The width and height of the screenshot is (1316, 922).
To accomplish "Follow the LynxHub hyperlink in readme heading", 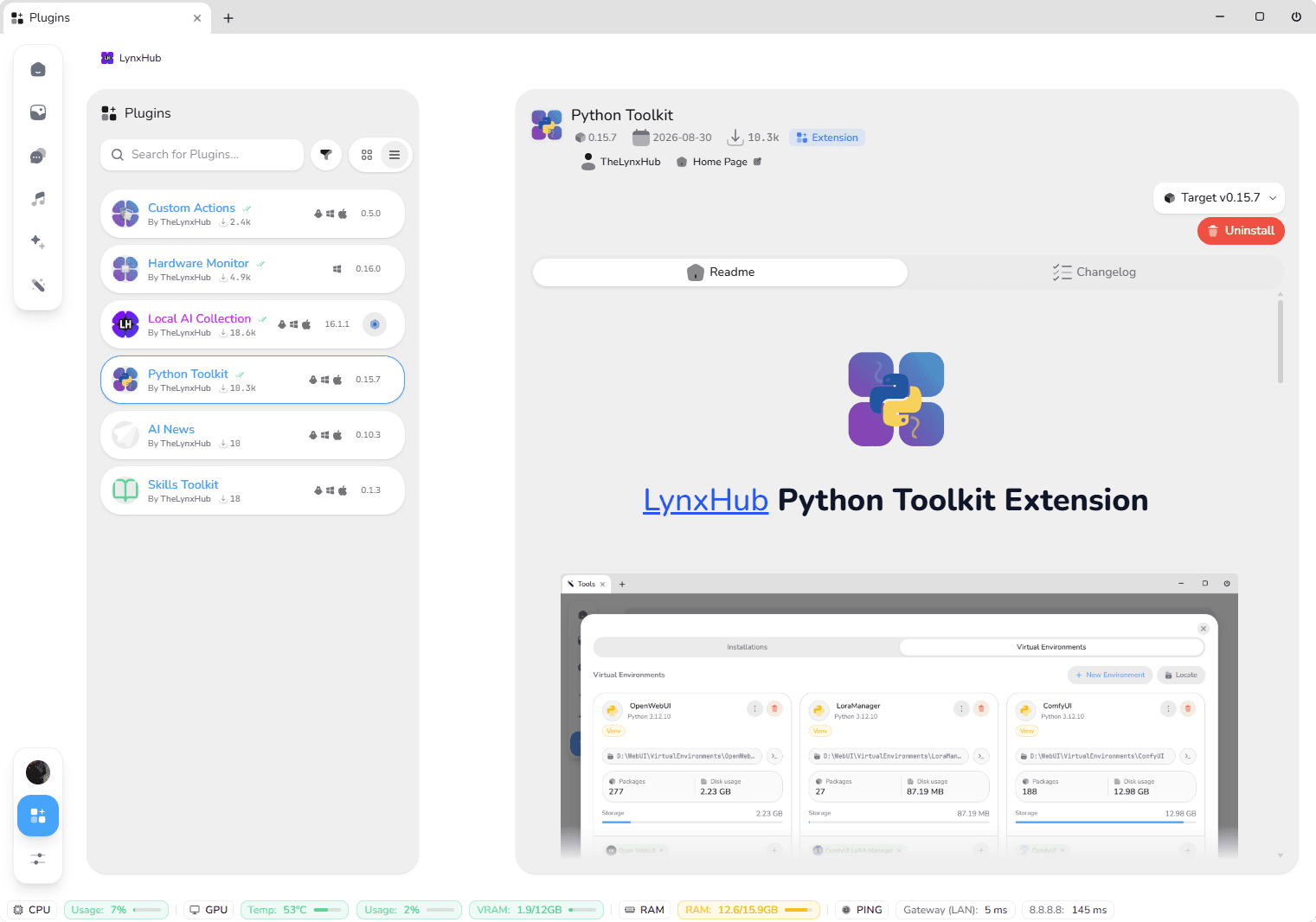I will click(705, 500).
